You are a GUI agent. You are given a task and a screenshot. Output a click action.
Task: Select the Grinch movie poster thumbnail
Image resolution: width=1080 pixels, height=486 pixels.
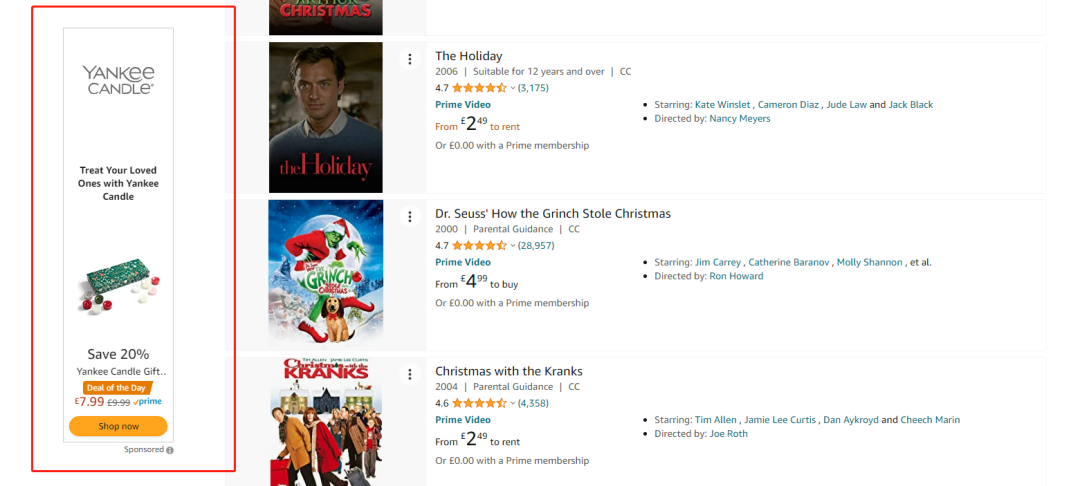325,272
